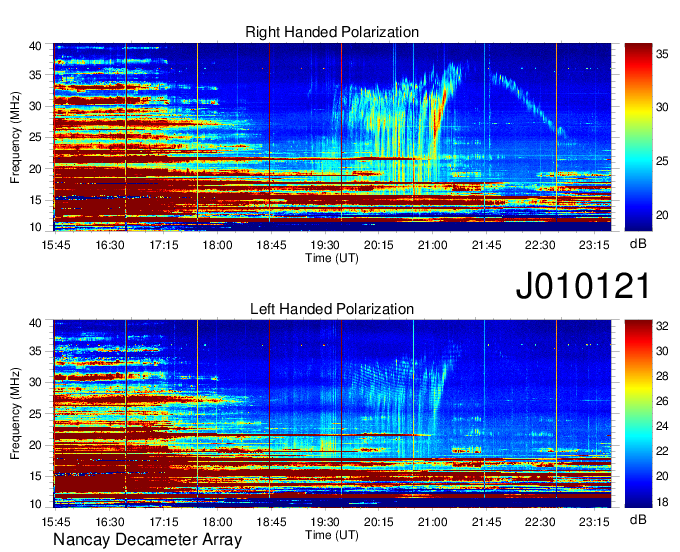Click the 16:30 time tick on Right Handed plot
The height and width of the screenshot is (552, 680).
pyautogui.click(x=110, y=245)
